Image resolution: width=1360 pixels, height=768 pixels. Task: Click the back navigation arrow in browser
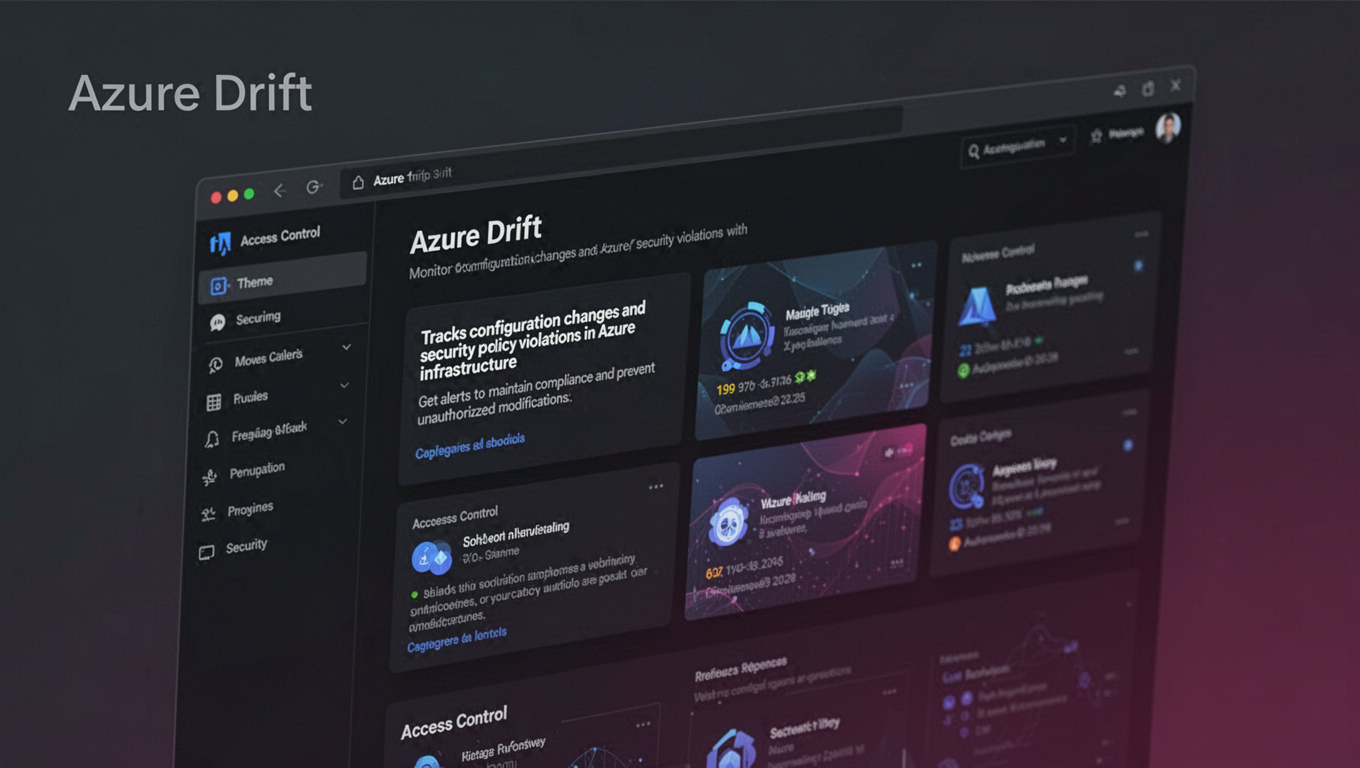point(280,191)
